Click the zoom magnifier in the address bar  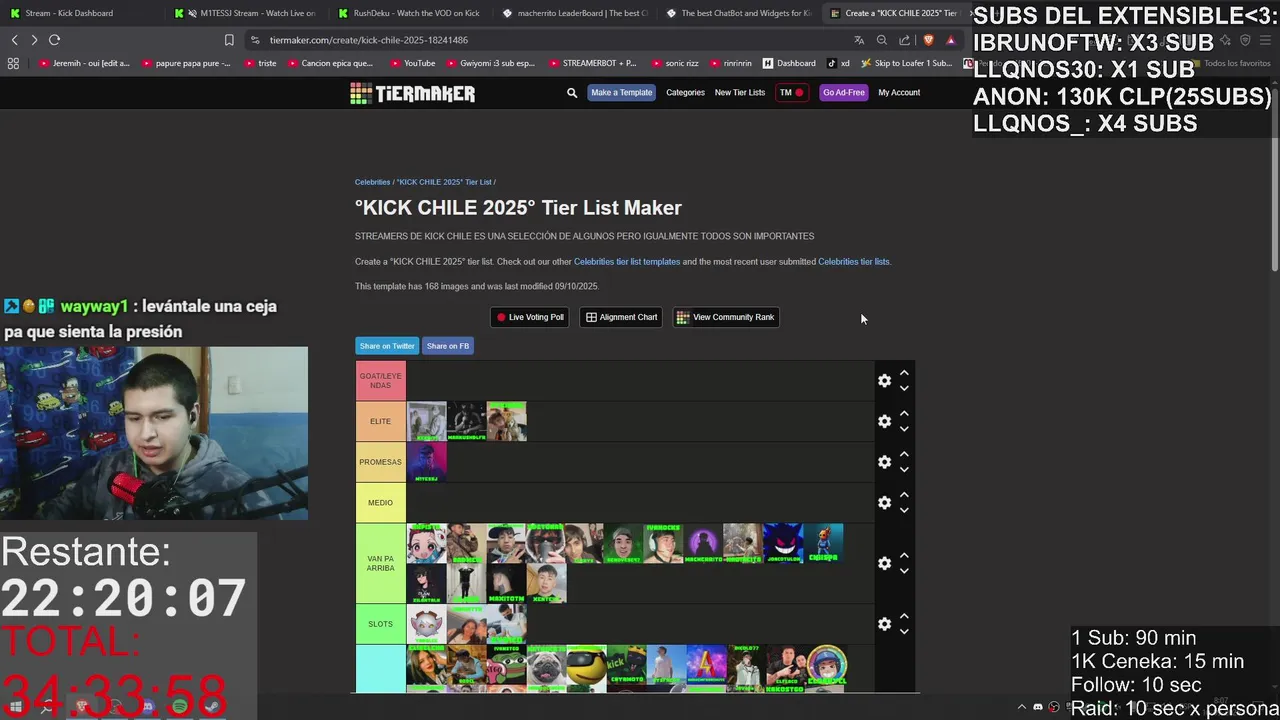(882, 40)
